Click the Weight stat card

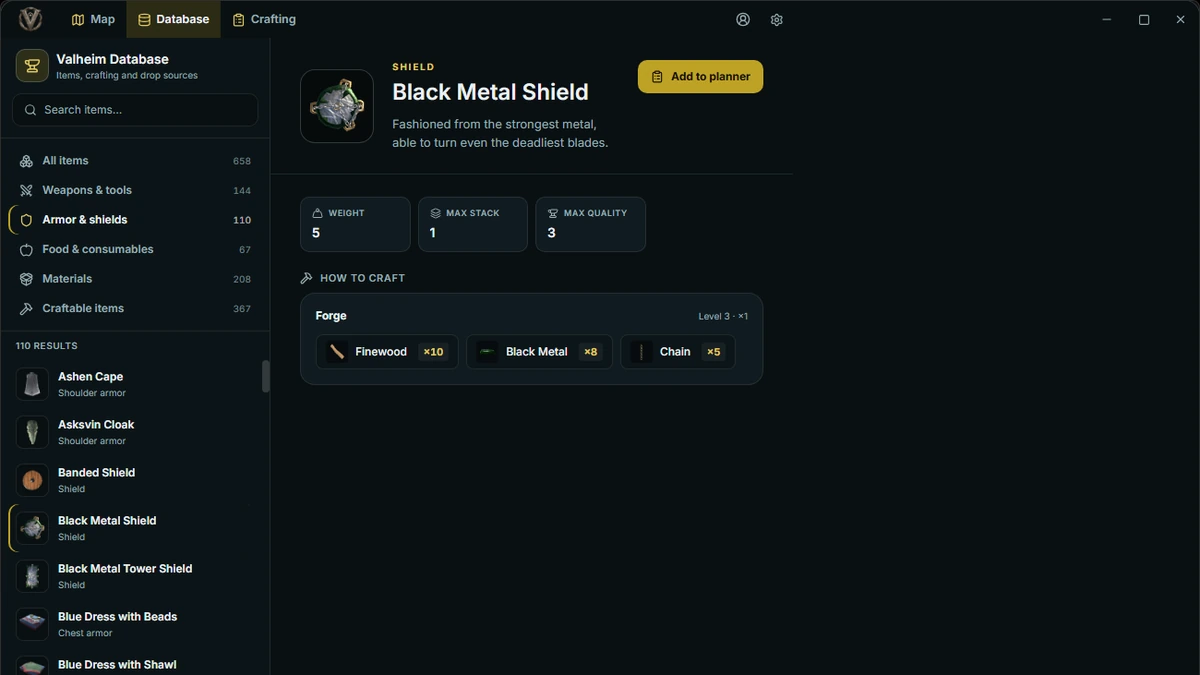[x=355, y=224]
